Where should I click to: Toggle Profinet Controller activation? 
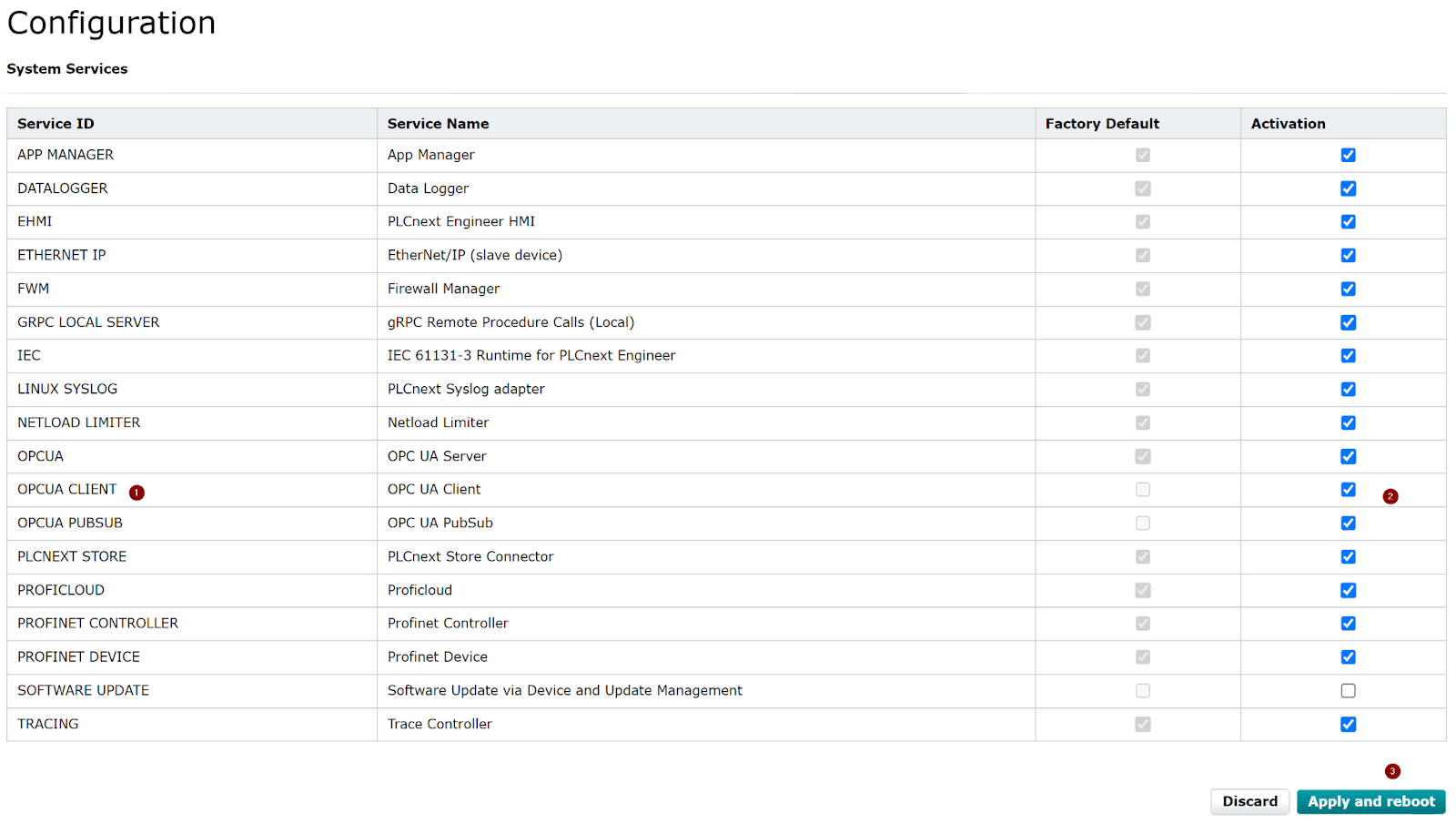(1348, 624)
